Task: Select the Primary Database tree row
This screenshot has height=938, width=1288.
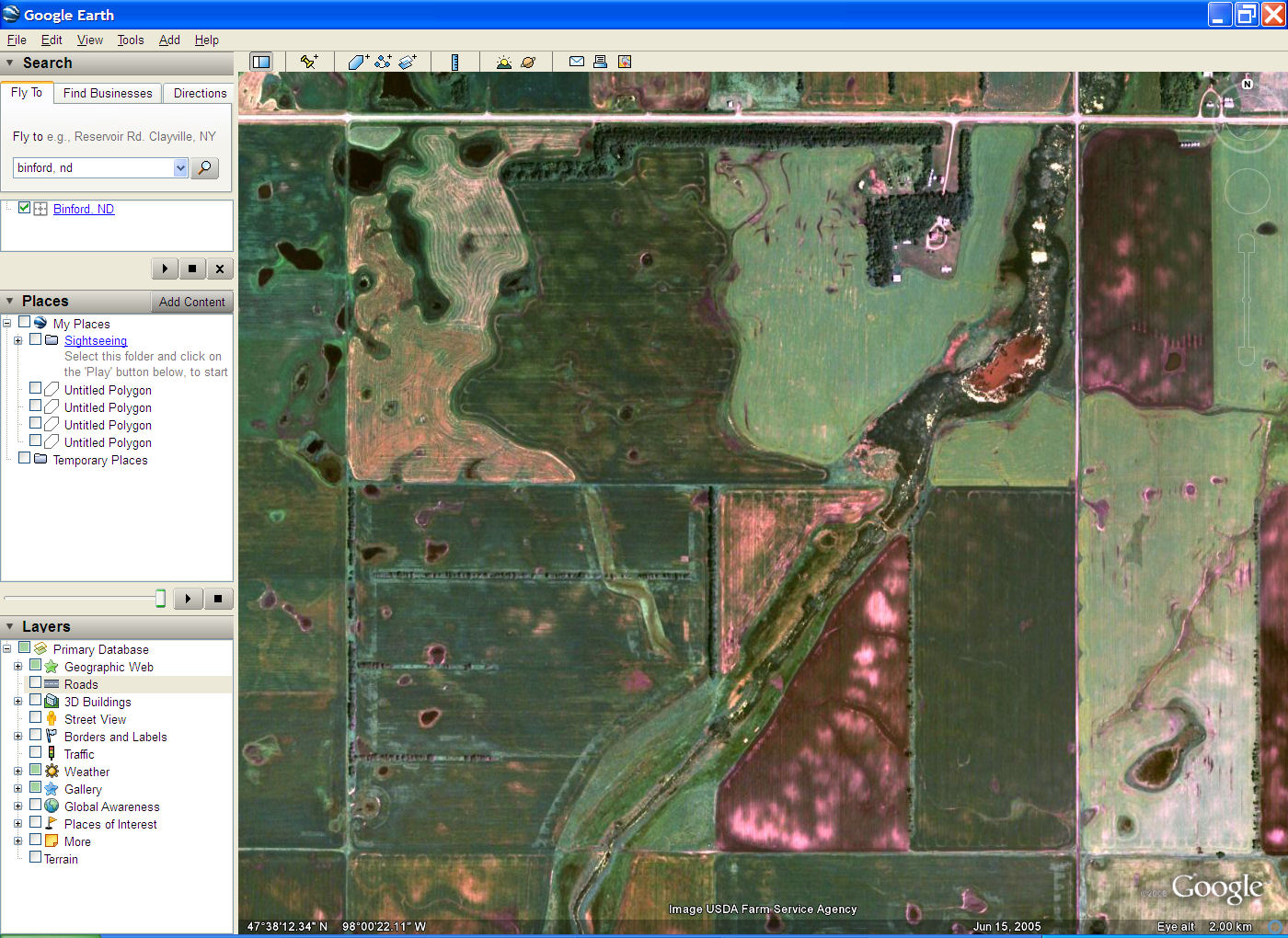Action: [x=100, y=648]
